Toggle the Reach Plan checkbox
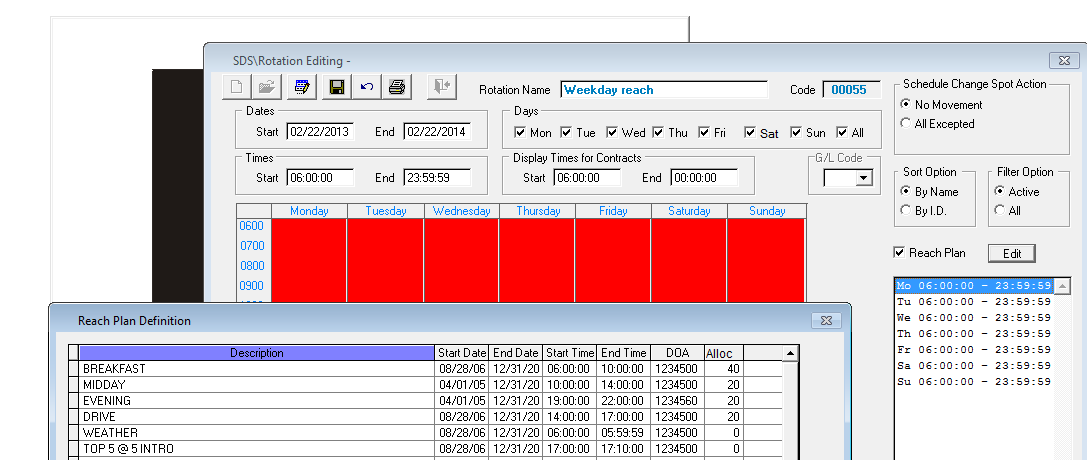1087x460 pixels. (x=900, y=253)
